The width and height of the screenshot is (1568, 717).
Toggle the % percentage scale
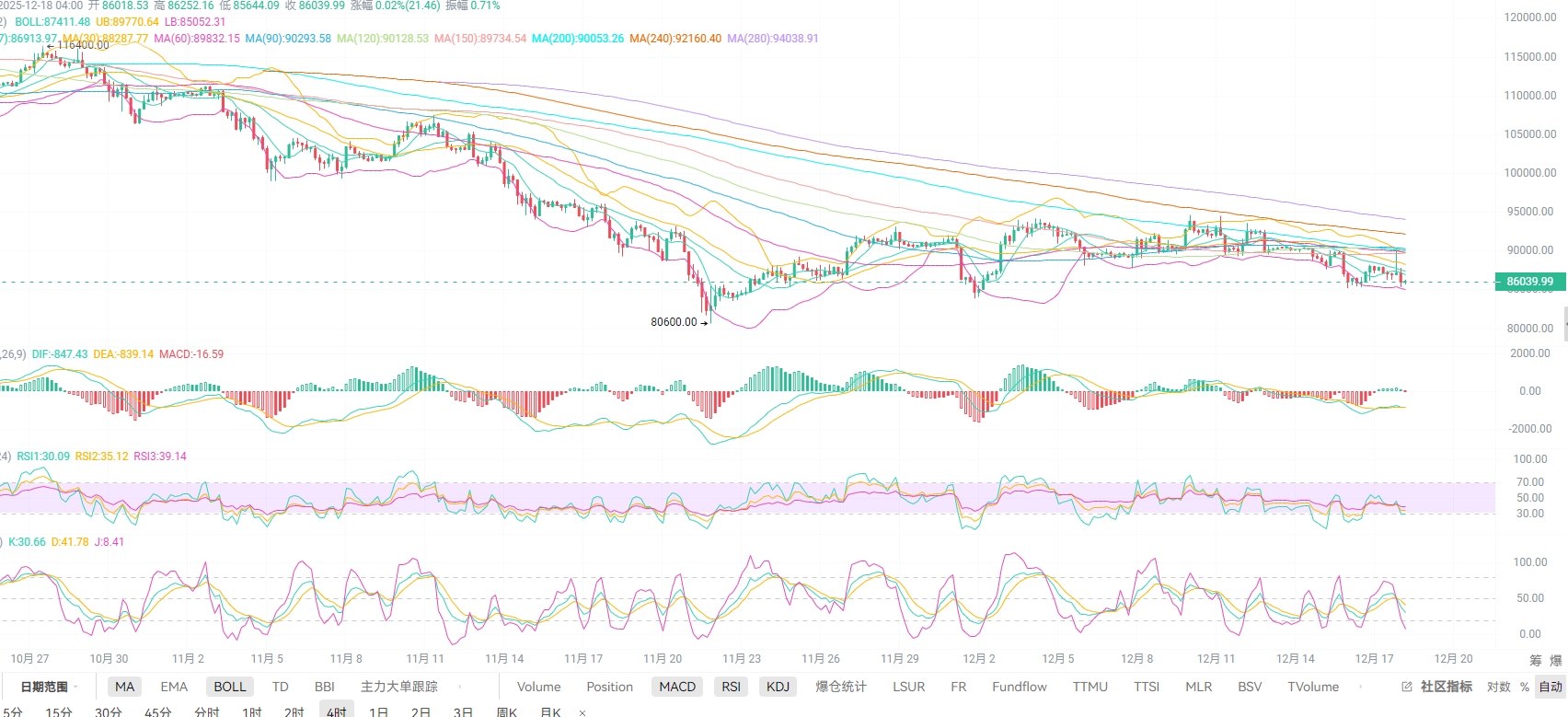pos(1525,687)
